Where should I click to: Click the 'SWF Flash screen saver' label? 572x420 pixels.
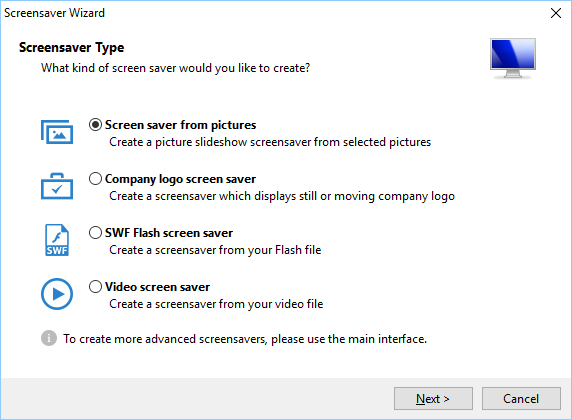tap(169, 233)
